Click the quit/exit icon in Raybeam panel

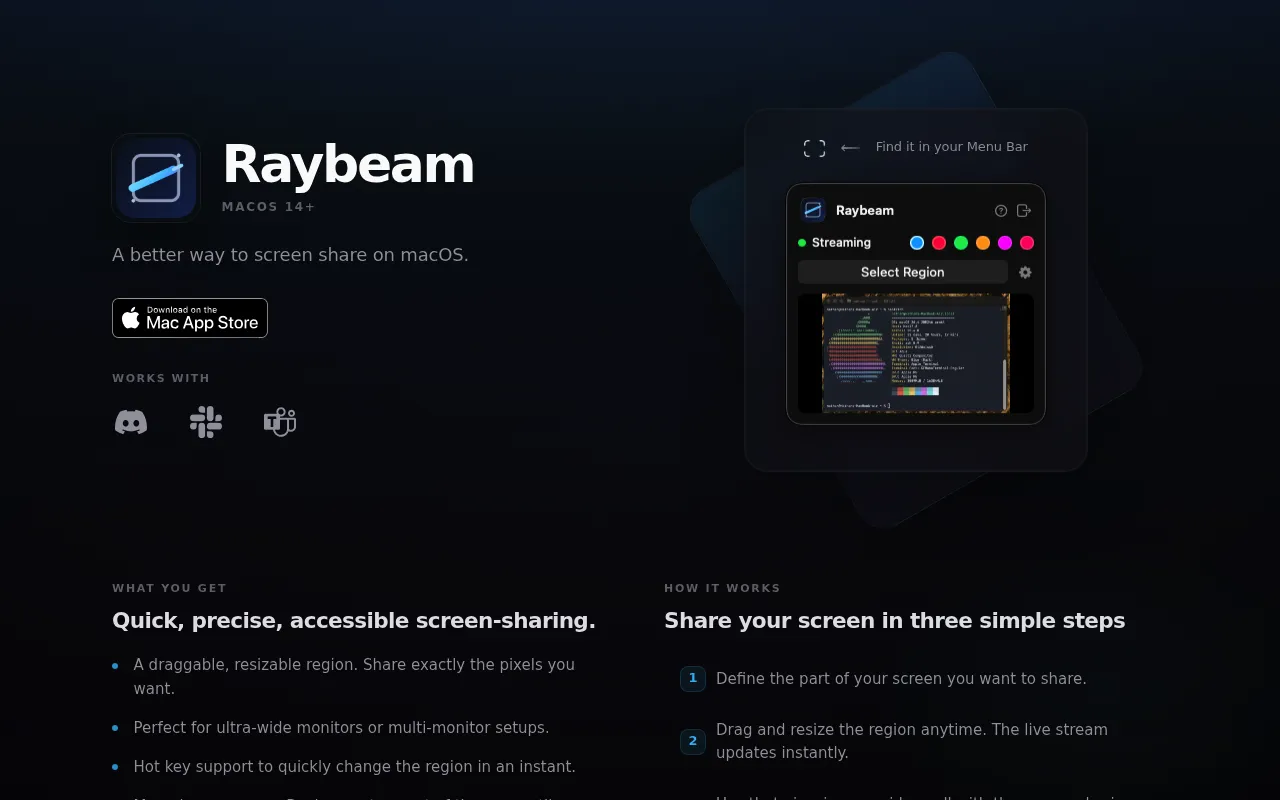click(1024, 211)
